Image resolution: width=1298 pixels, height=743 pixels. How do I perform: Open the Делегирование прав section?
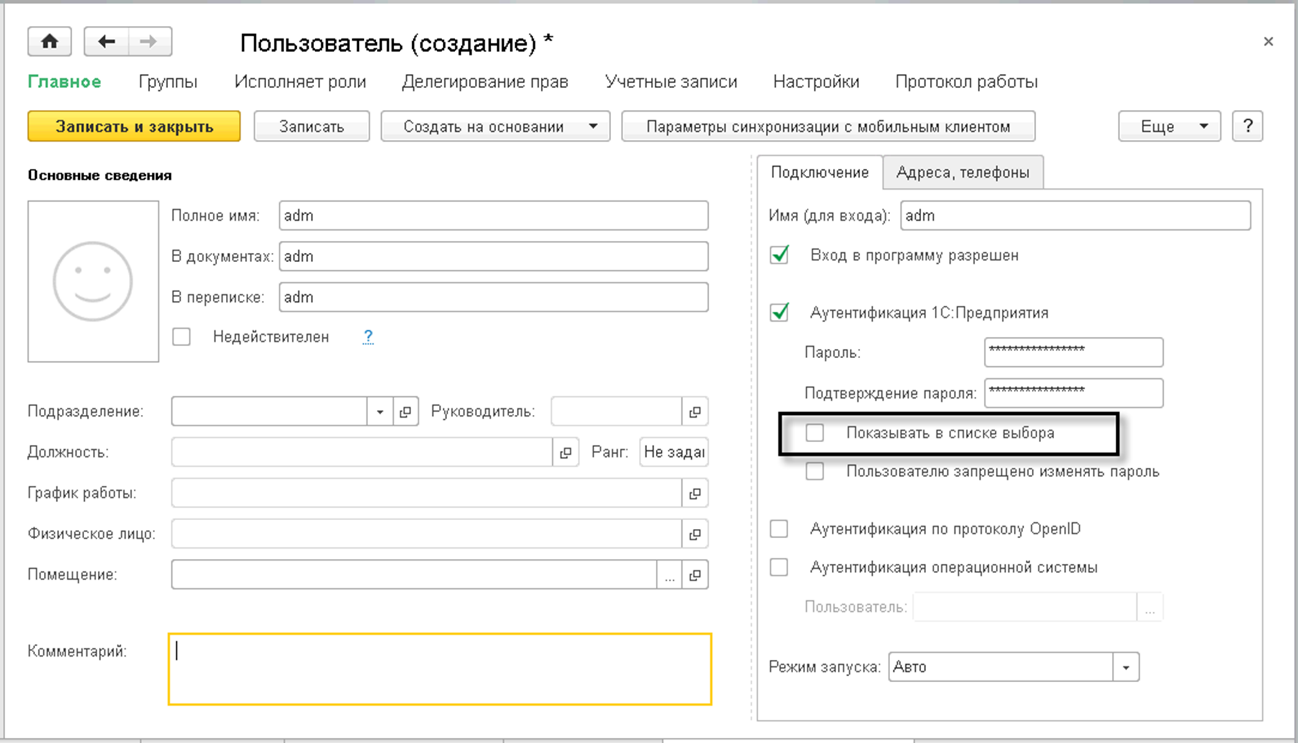[x=485, y=82]
